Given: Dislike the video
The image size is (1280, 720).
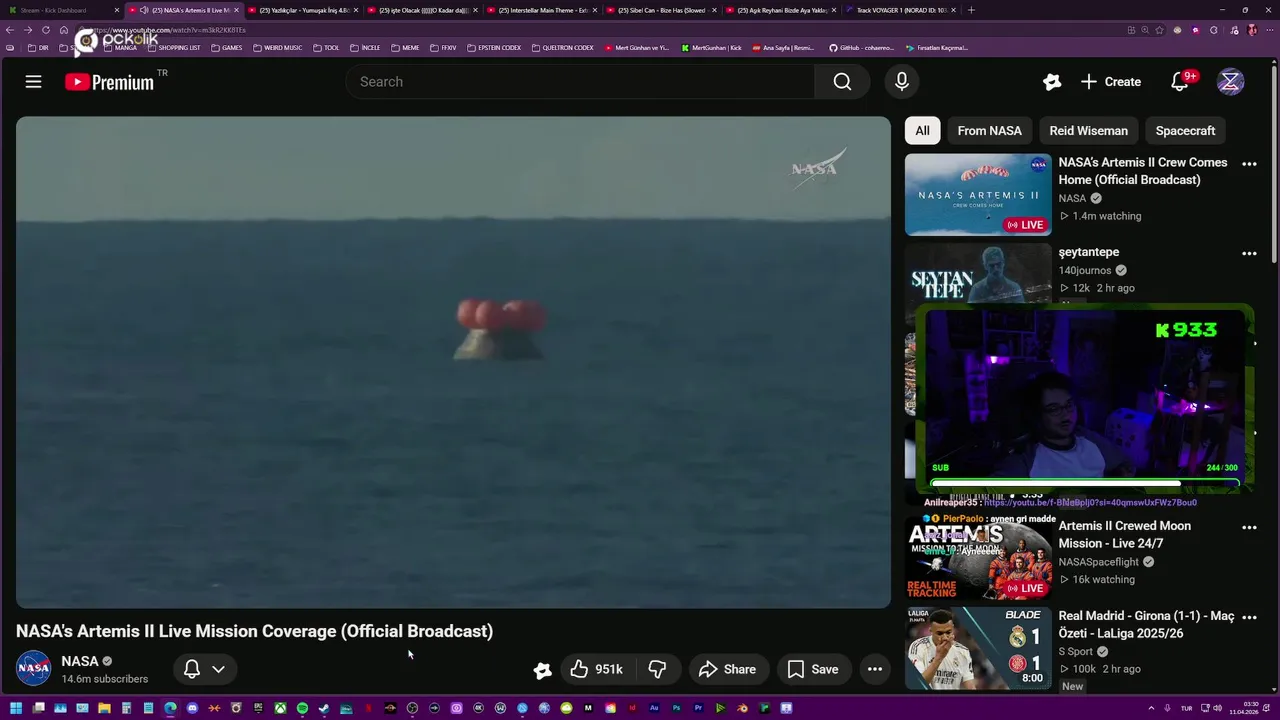Looking at the screenshot, I should click(x=657, y=669).
